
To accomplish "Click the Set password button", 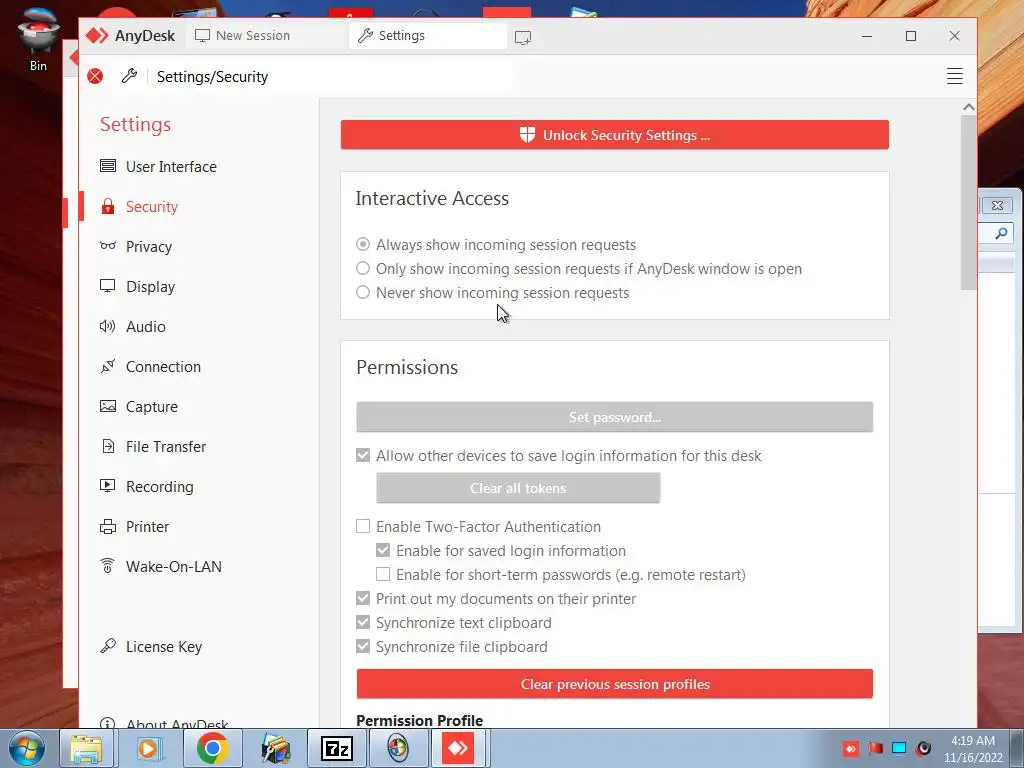I will coord(615,417).
